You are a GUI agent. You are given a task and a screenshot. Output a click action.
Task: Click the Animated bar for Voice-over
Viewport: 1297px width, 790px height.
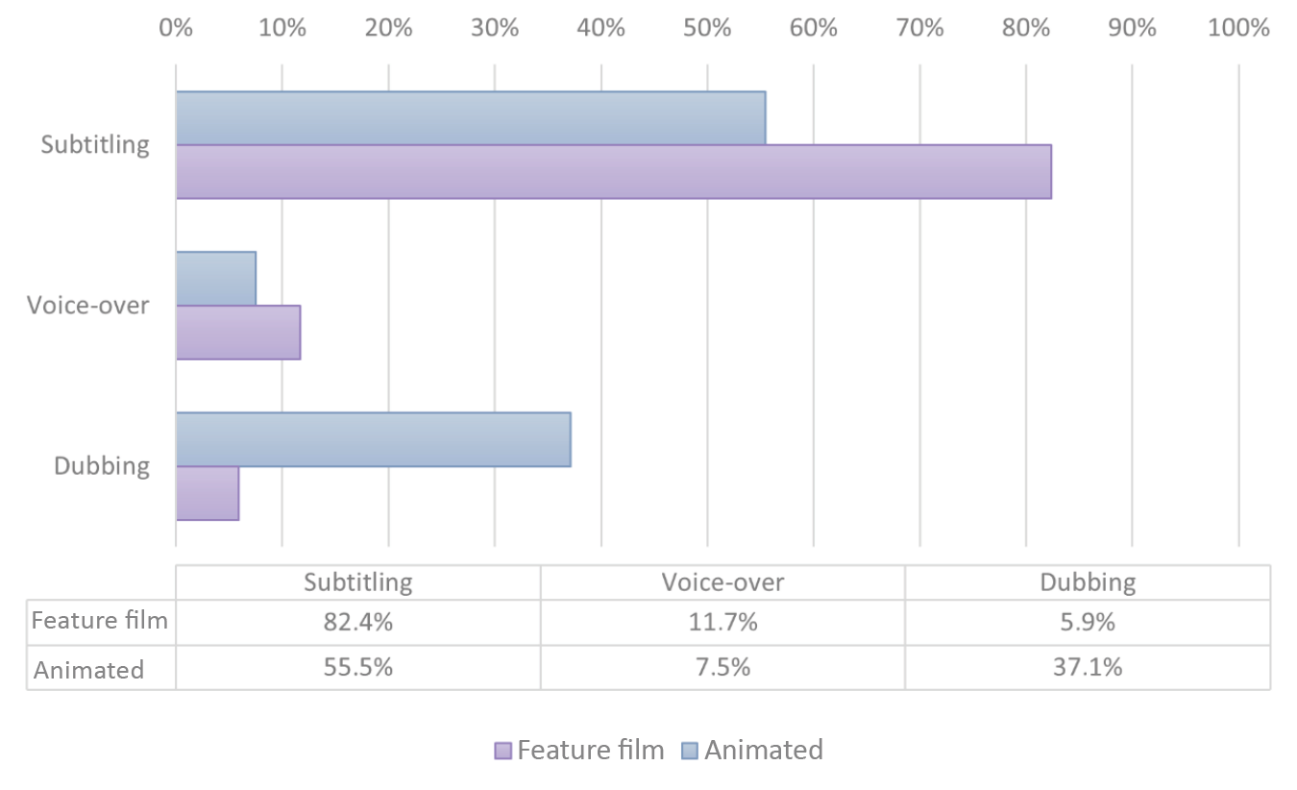click(216, 278)
